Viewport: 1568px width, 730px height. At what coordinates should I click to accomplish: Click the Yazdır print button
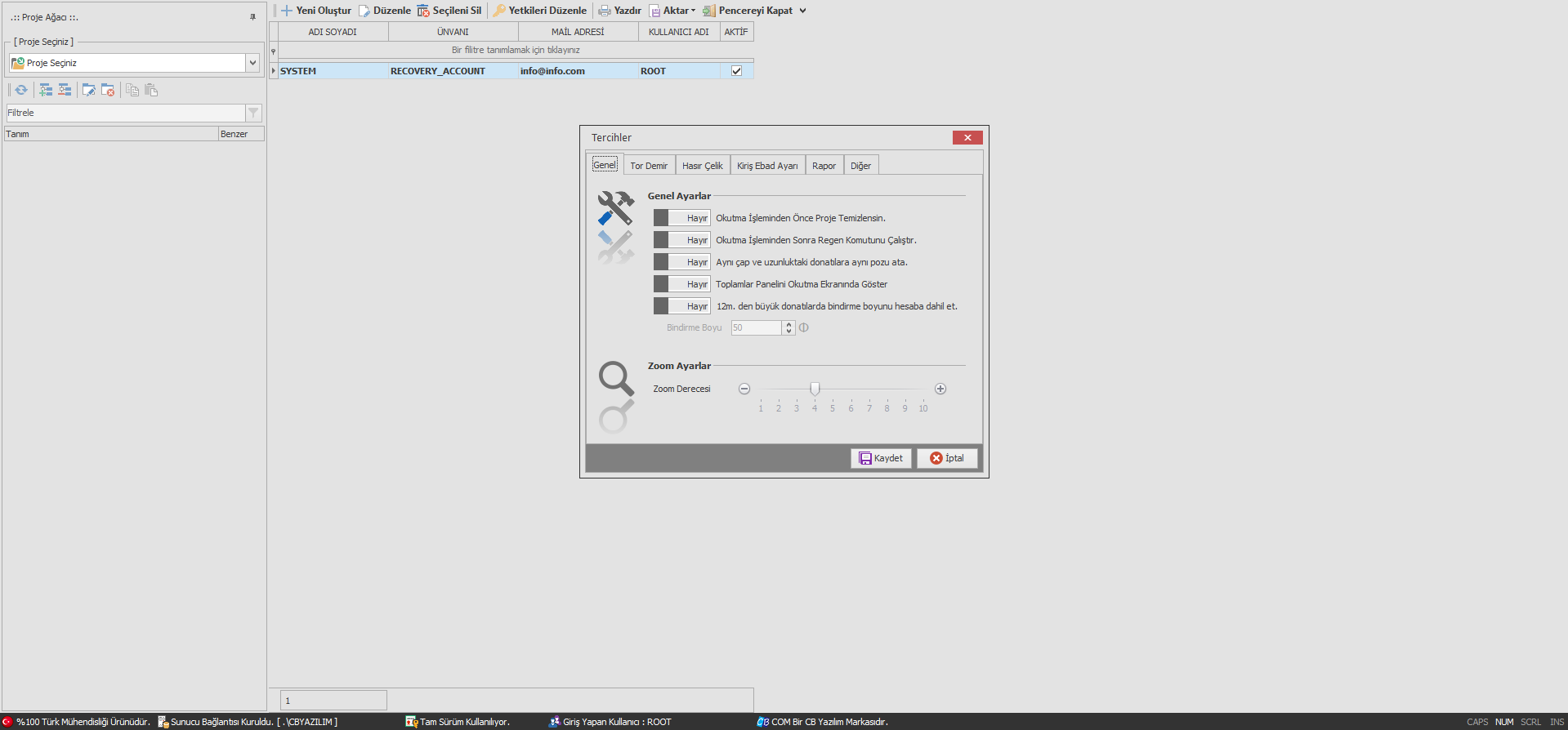point(620,11)
